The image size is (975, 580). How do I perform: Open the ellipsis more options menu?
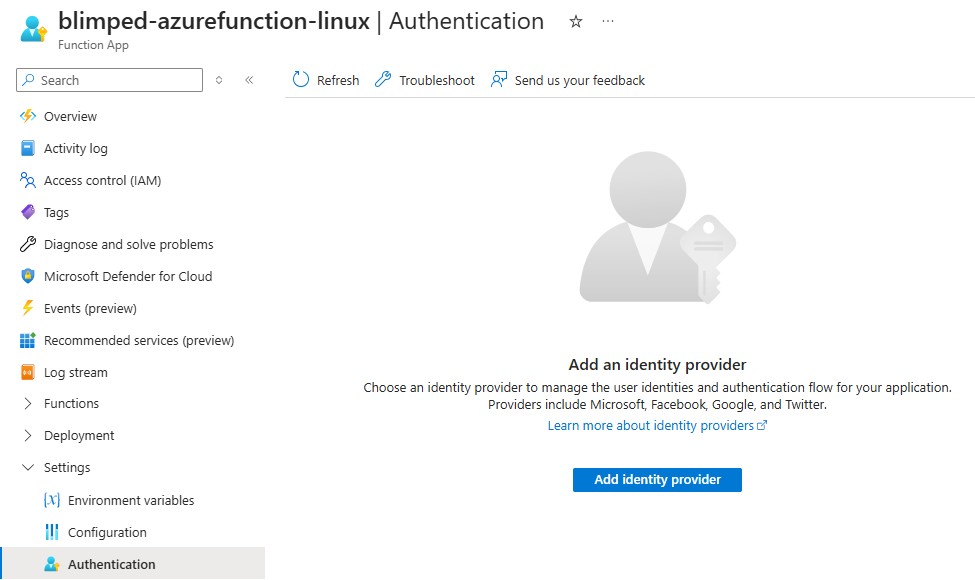click(x=608, y=22)
